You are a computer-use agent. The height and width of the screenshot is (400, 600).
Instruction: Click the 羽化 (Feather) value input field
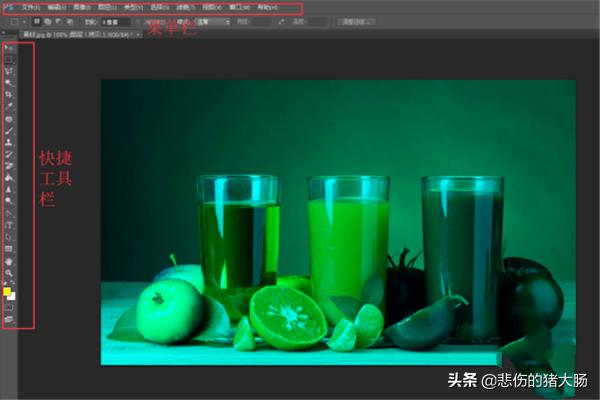coord(113,20)
